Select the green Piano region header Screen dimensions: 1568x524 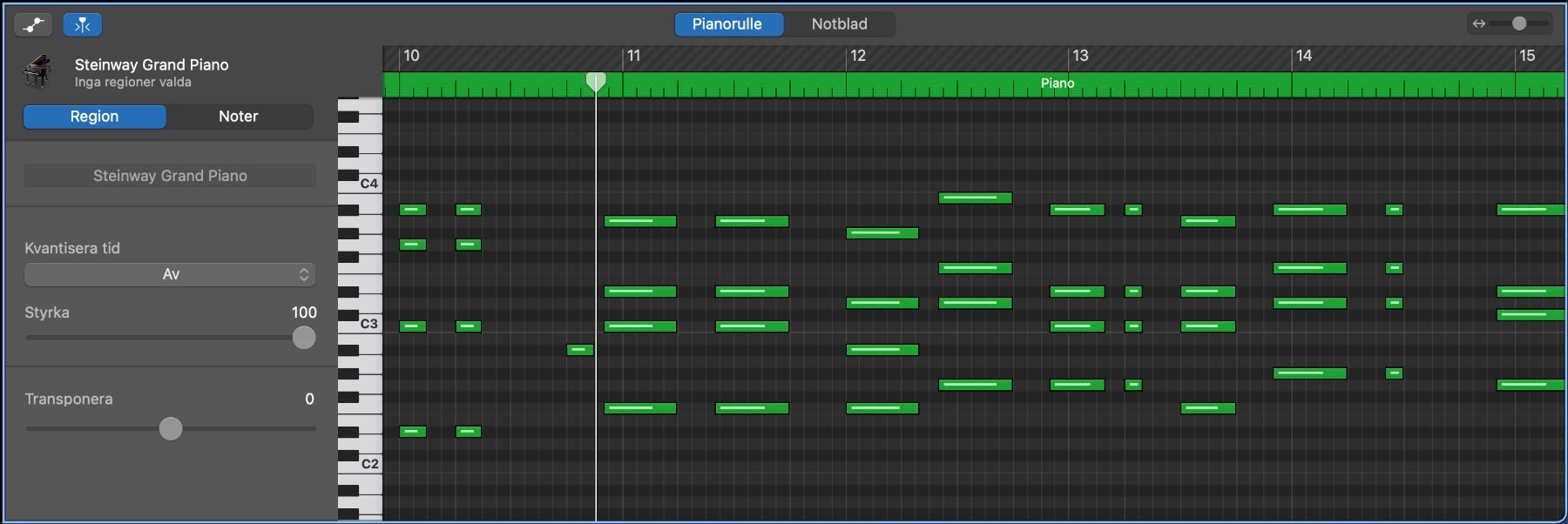coord(1057,84)
